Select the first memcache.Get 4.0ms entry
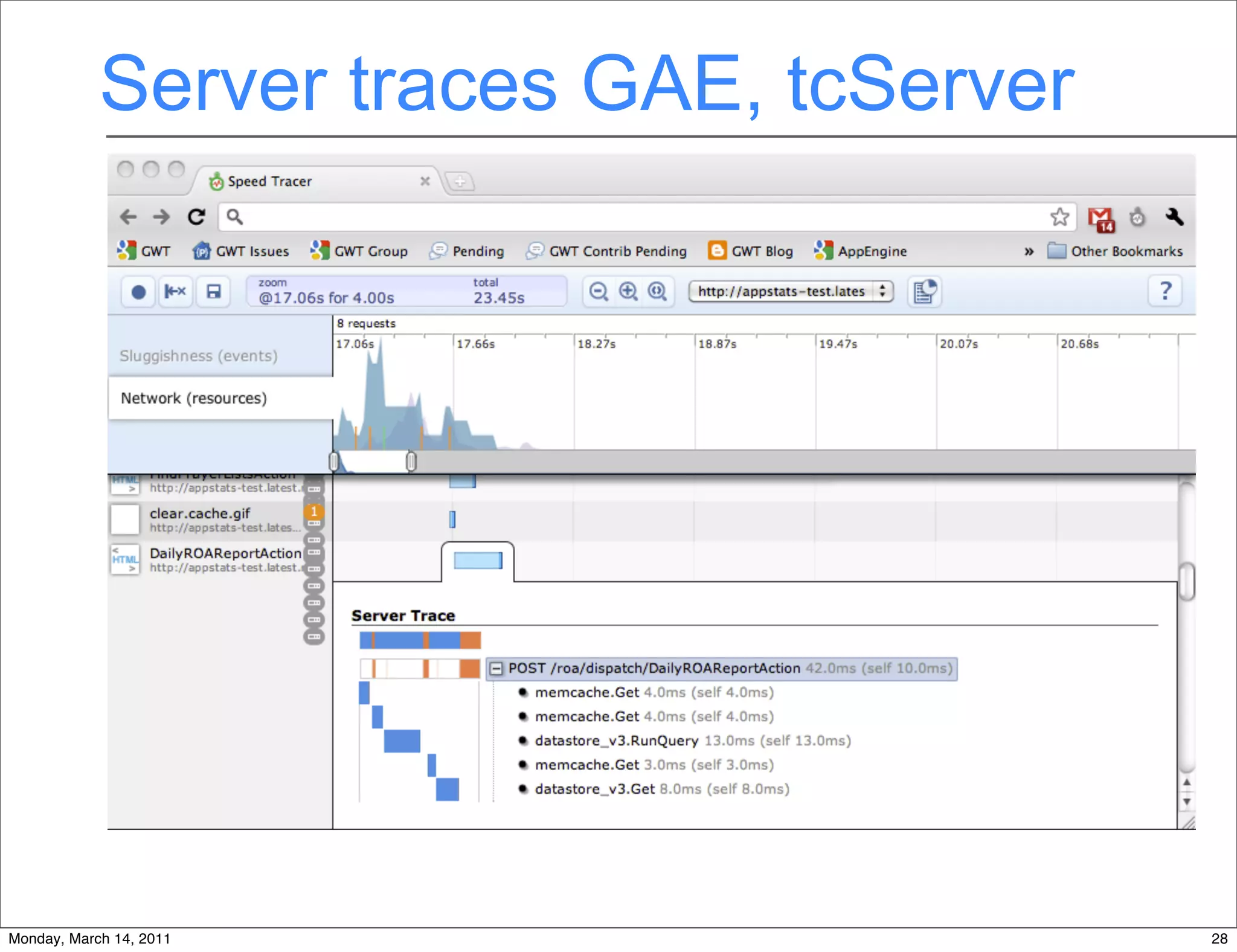 pos(654,692)
